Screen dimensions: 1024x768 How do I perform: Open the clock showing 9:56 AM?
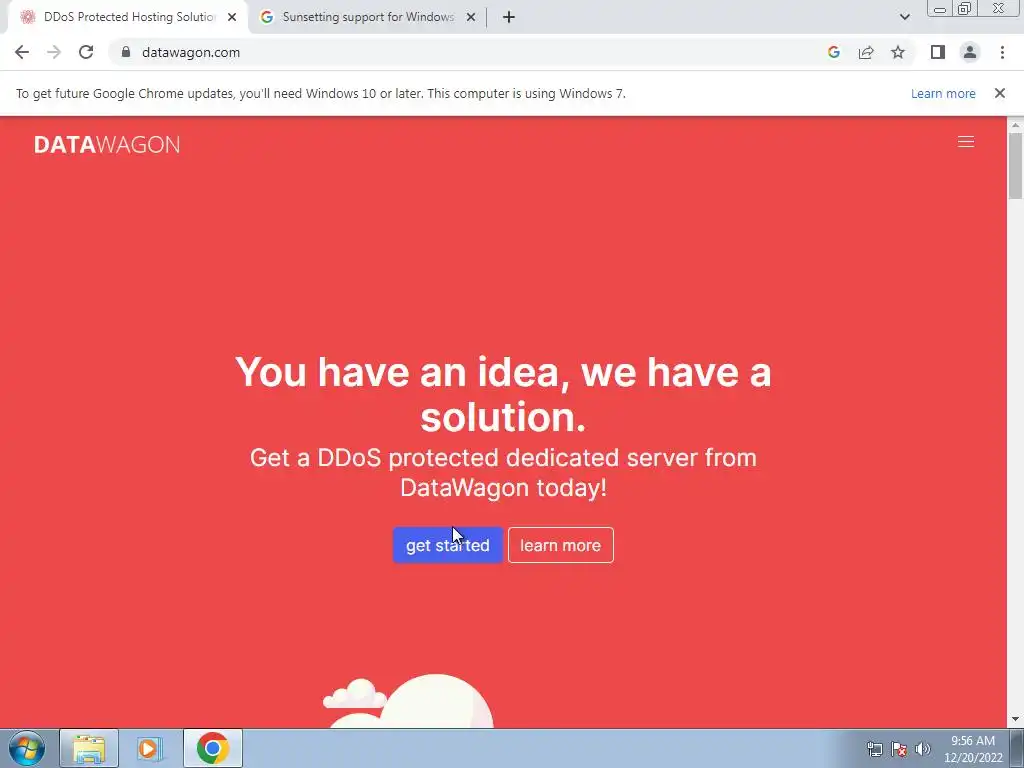pyautogui.click(x=973, y=749)
